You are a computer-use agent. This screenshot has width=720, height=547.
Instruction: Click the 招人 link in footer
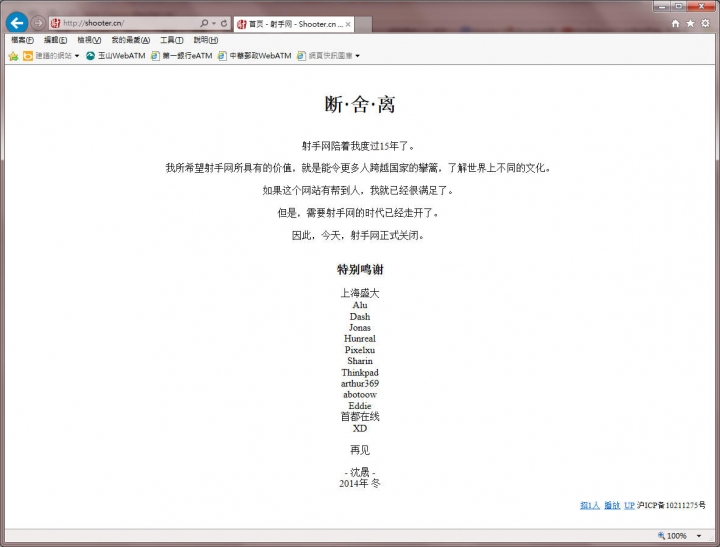pos(590,505)
